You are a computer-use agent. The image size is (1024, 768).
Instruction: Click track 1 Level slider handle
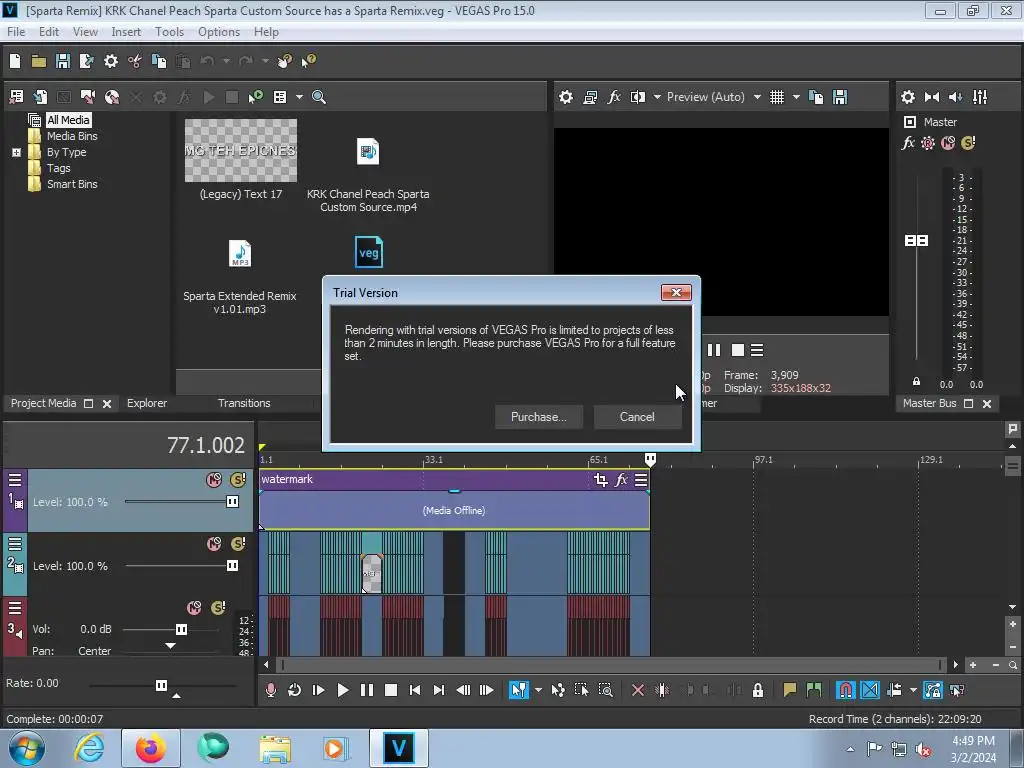[232, 502]
